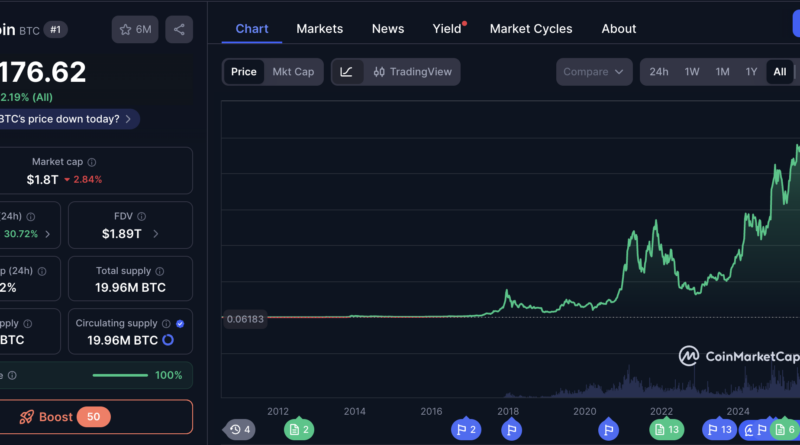
Task: Set the chart range to 1Y
Action: pyautogui.click(x=752, y=72)
